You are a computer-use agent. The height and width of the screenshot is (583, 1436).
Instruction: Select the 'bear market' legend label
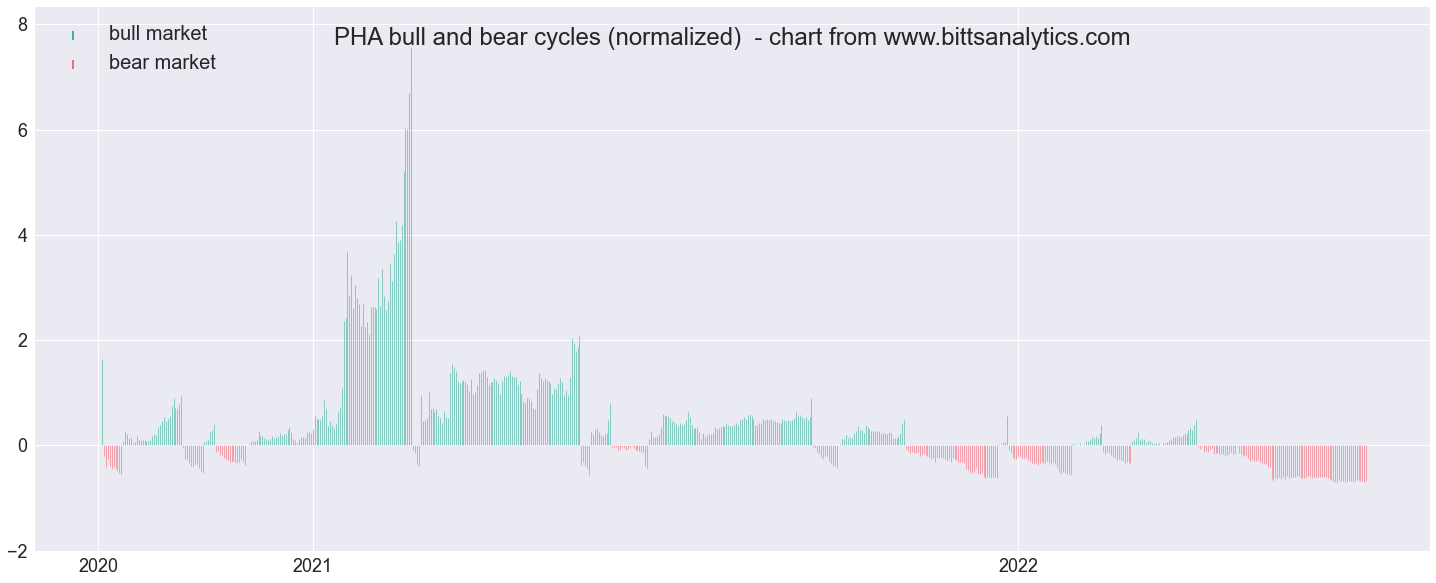162,62
